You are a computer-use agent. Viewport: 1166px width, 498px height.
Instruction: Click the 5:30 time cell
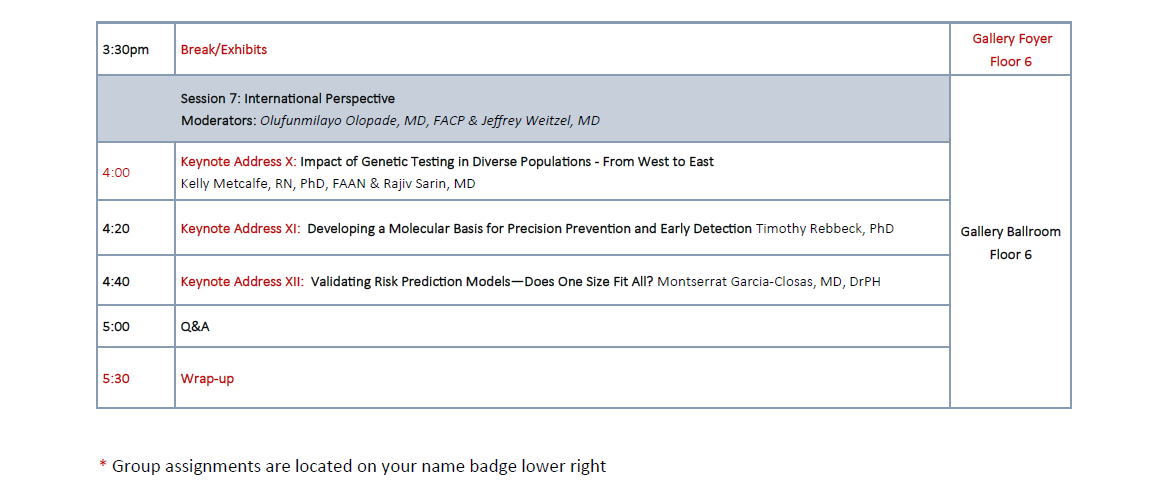116,379
